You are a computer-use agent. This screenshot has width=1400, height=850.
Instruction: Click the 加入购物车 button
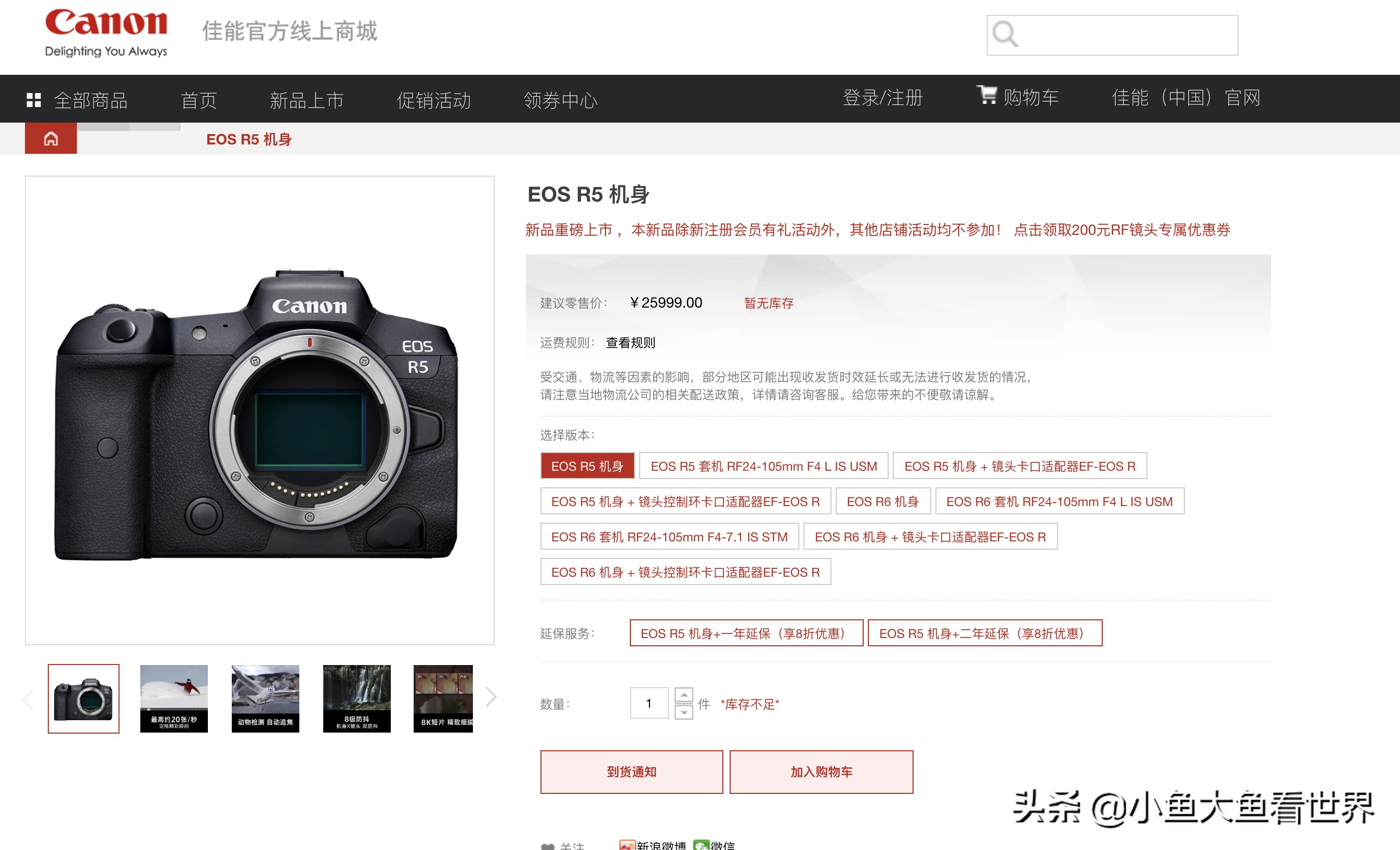821,772
